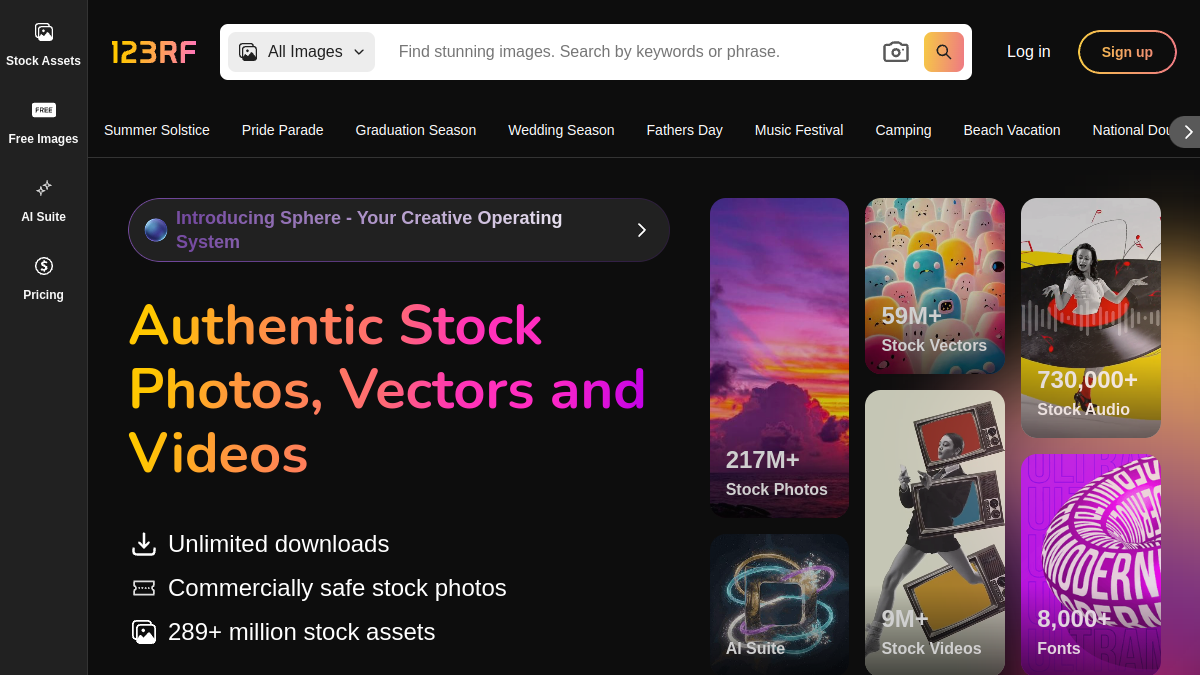1200x675 pixels.
Task: Open Pricing dollar icon in sidebar
Action: (43, 266)
